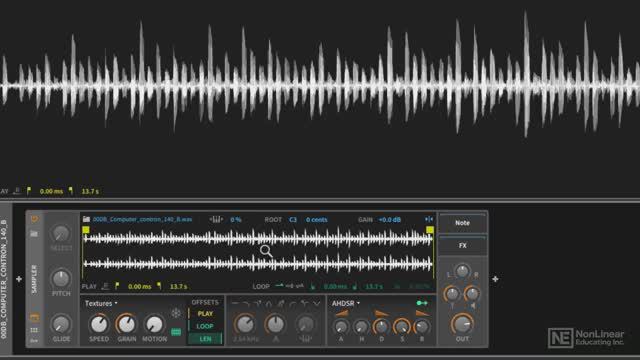Adjust the SPEED knob

coord(99,324)
